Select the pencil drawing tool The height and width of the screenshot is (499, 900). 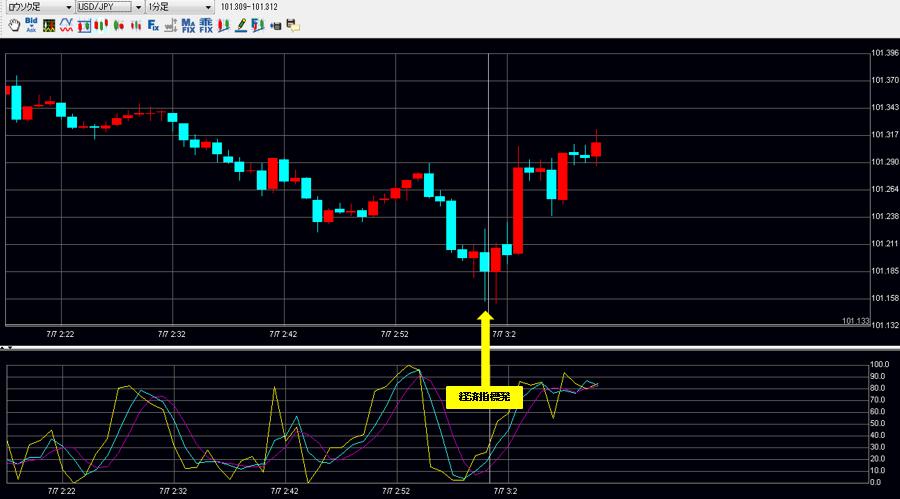[241, 25]
